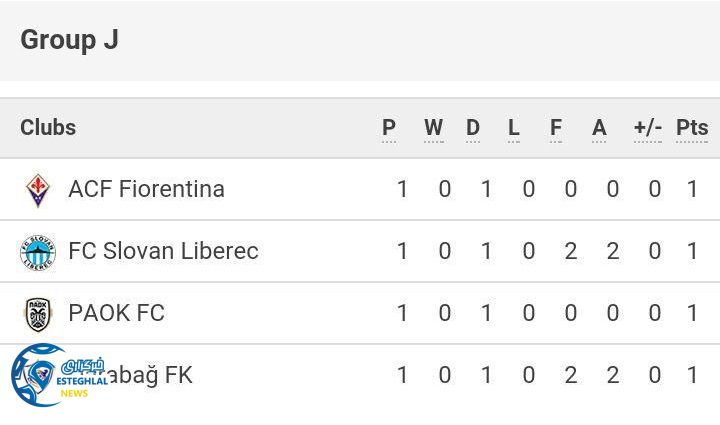Click the D (draws) column header
Screen dimensions: 720x425
click(473, 128)
